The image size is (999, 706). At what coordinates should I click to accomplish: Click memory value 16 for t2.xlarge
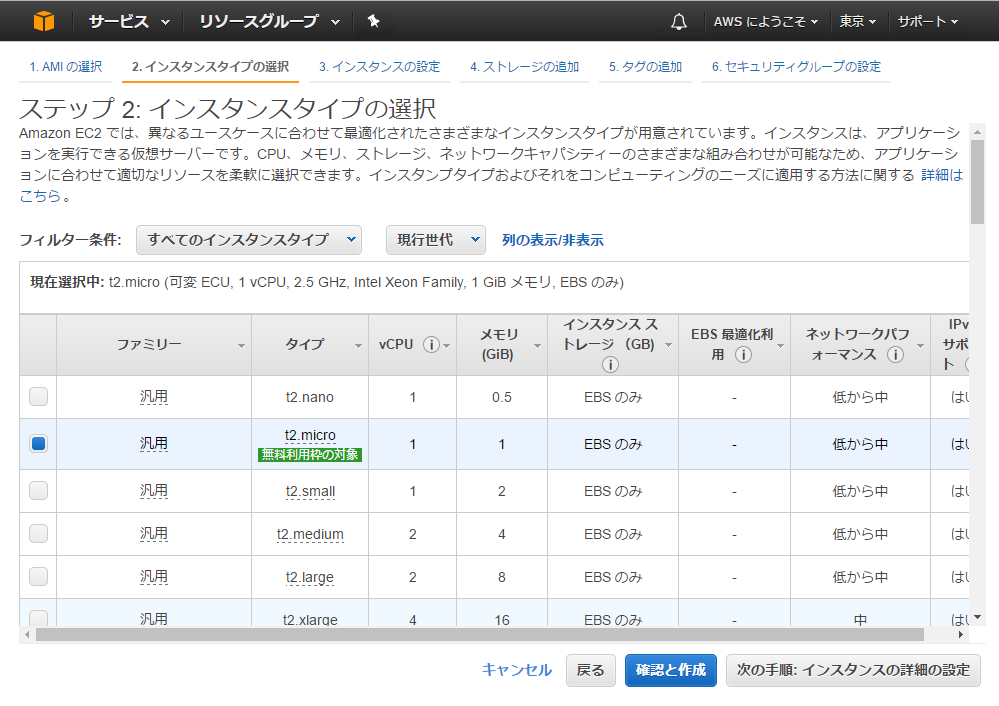pyautogui.click(x=502, y=619)
